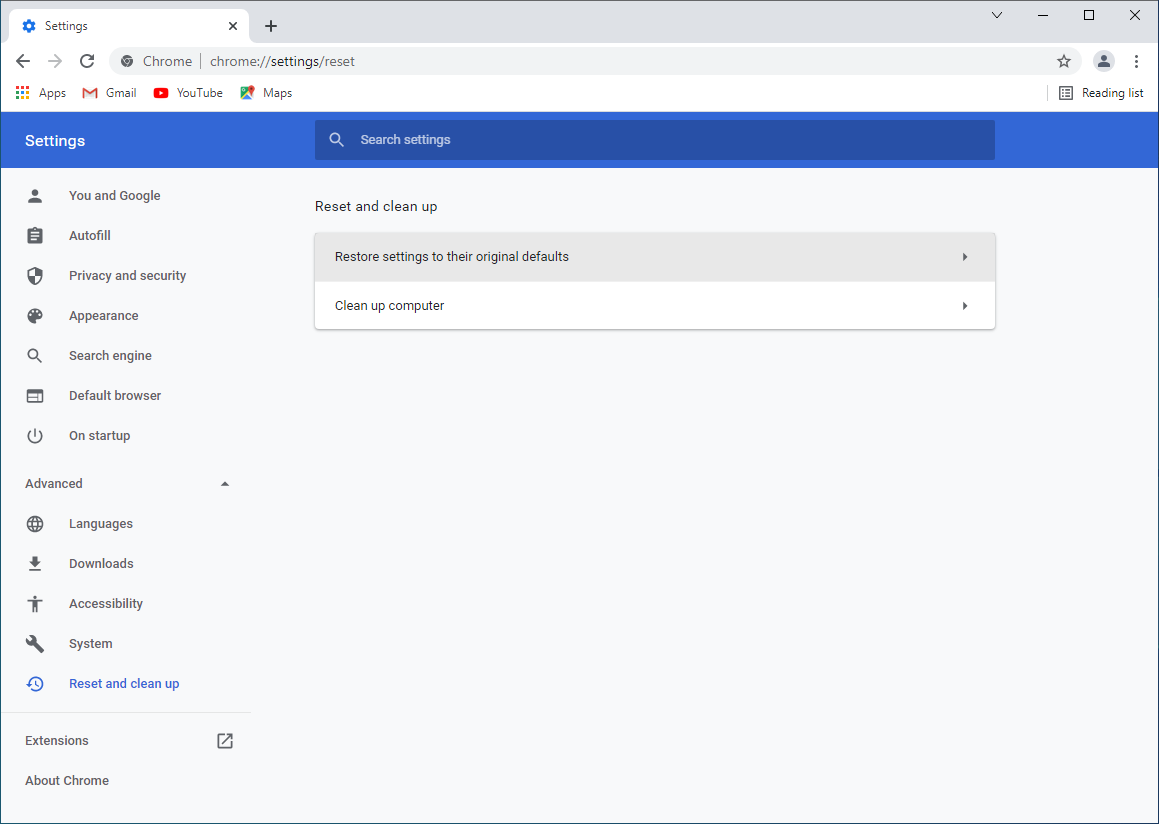Open a new tab with plus button
Image resolution: width=1159 pixels, height=824 pixels.
pos(271,26)
